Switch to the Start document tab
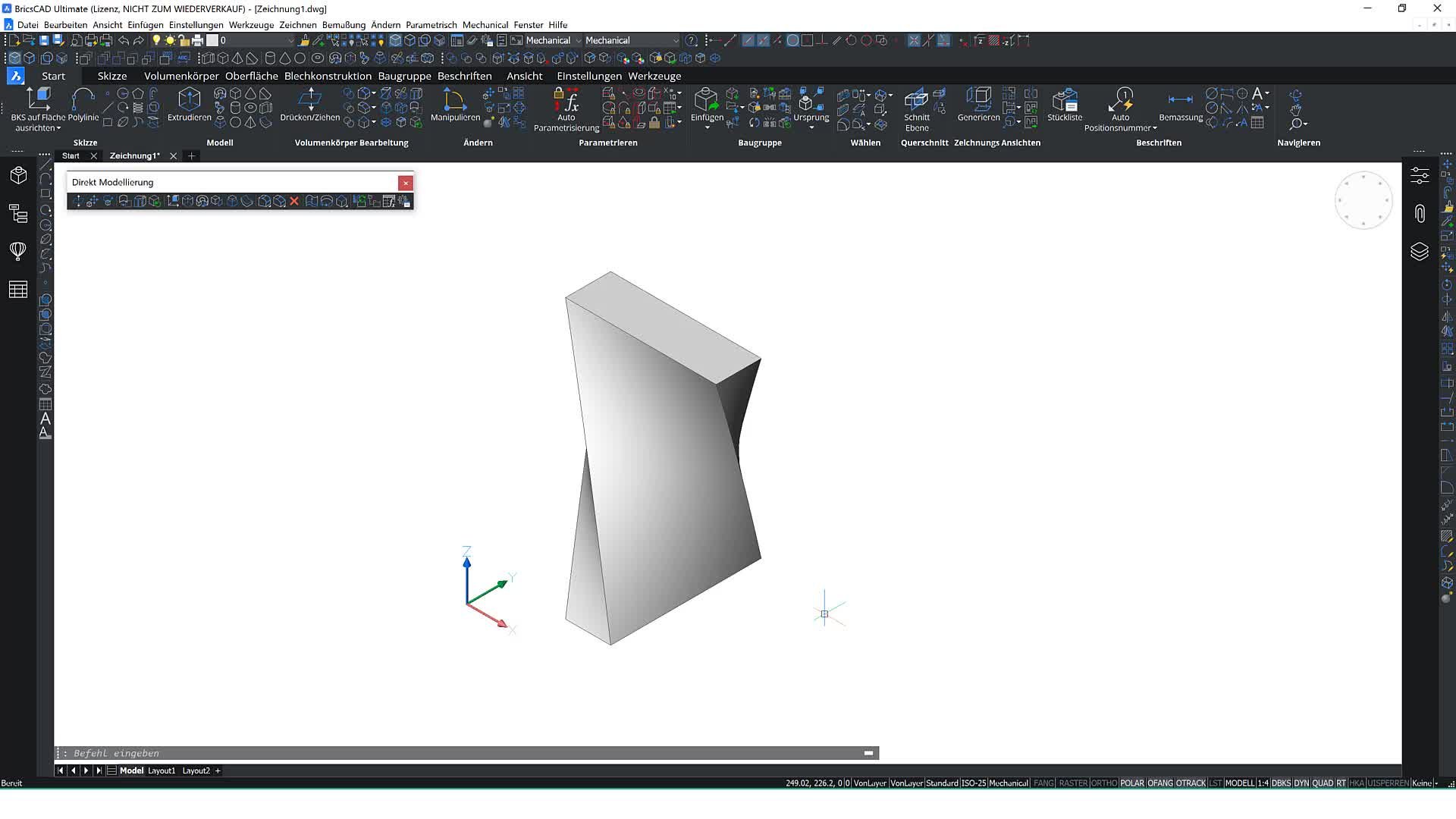The width and height of the screenshot is (1456, 819). coord(71,155)
